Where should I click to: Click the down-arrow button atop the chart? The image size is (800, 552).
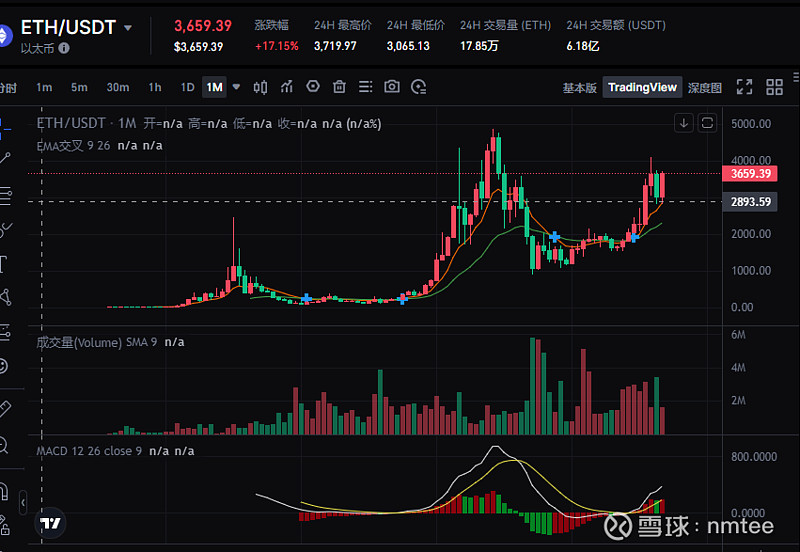click(x=684, y=123)
